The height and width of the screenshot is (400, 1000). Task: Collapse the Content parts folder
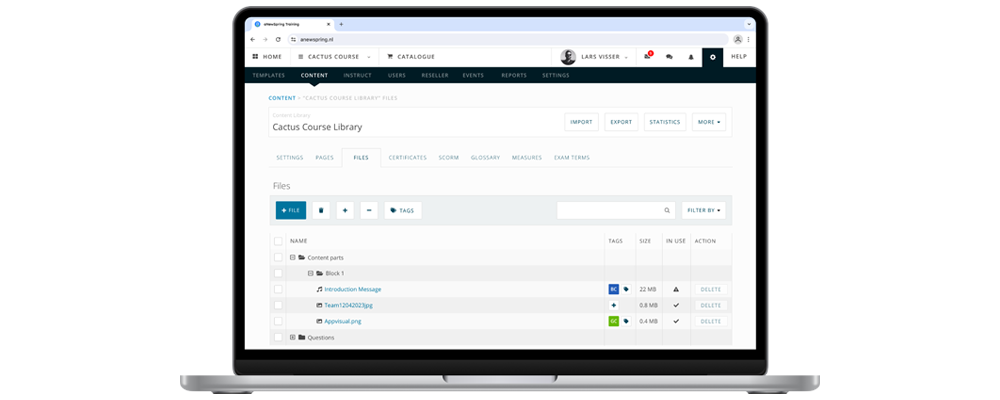[292, 257]
